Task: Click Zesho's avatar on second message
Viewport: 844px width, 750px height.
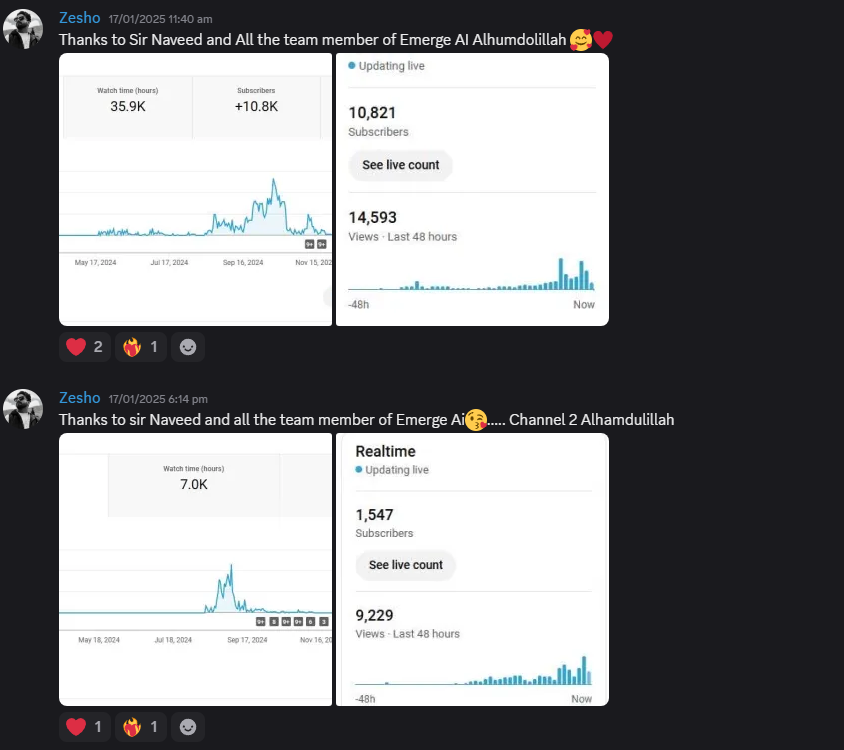Action: coord(23,409)
